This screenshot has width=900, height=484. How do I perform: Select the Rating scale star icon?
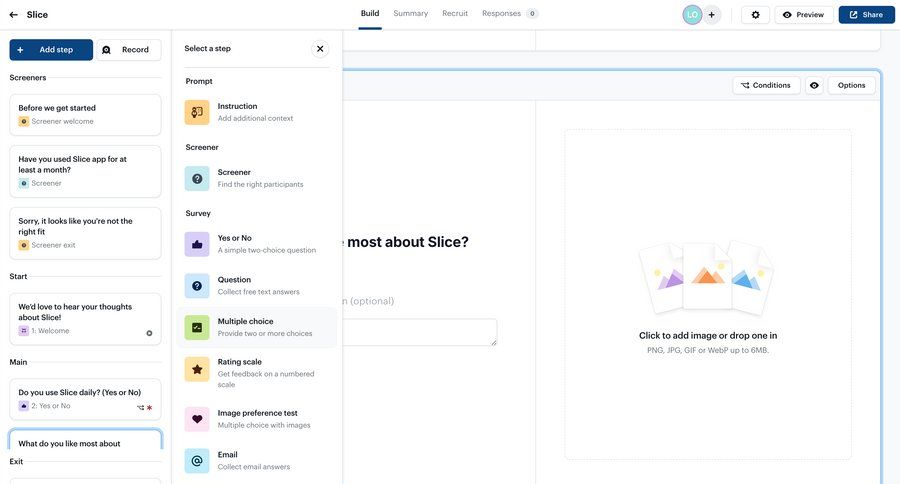tap(197, 369)
